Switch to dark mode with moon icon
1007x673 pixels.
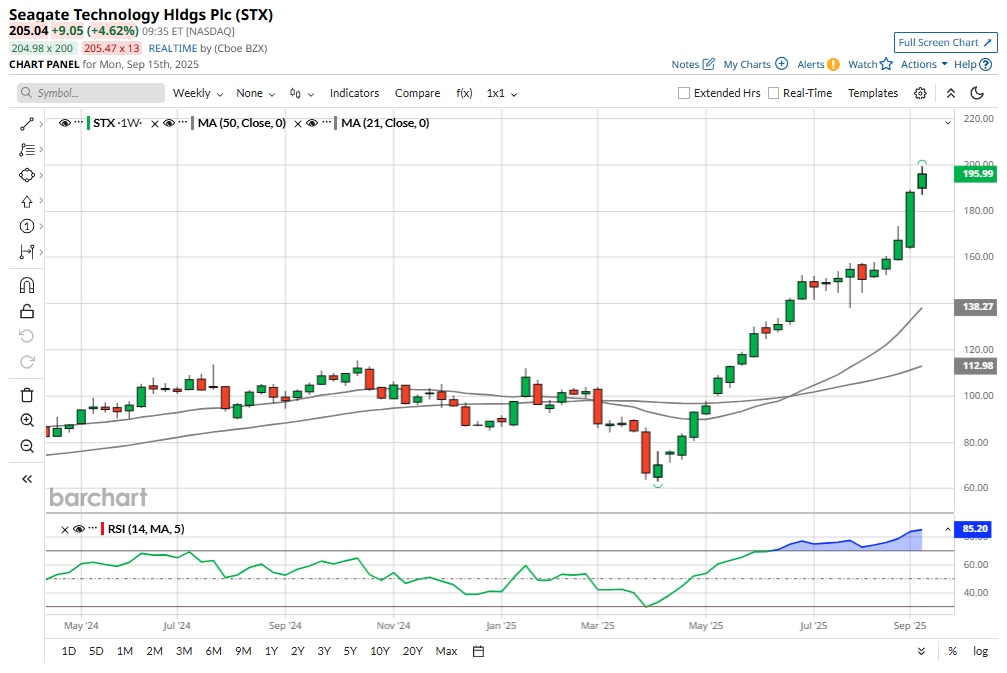[x=977, y=93]
